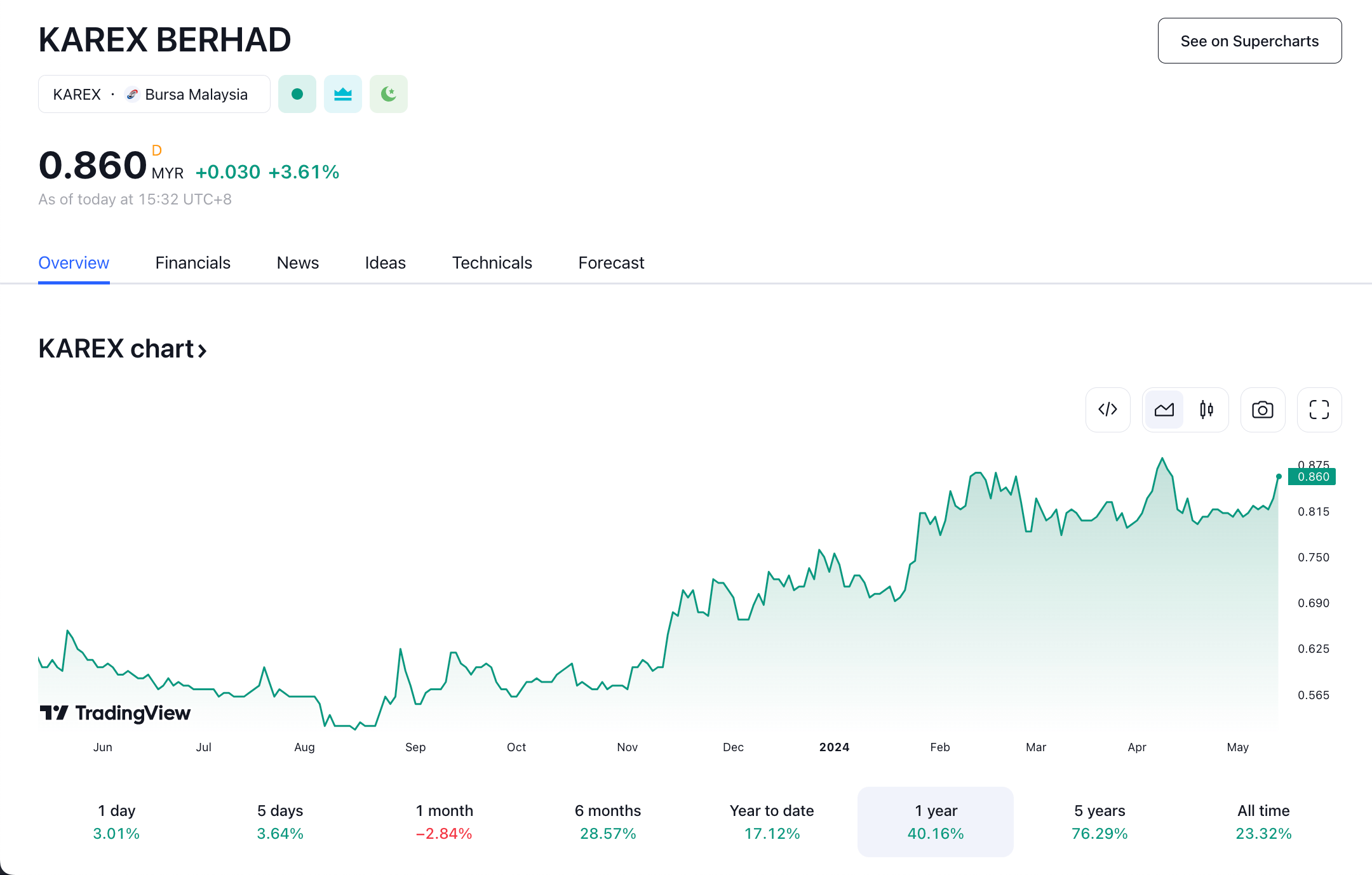
Task: Click the green market status dot badge
Action: pyautogui.click(x=297, y=94)
